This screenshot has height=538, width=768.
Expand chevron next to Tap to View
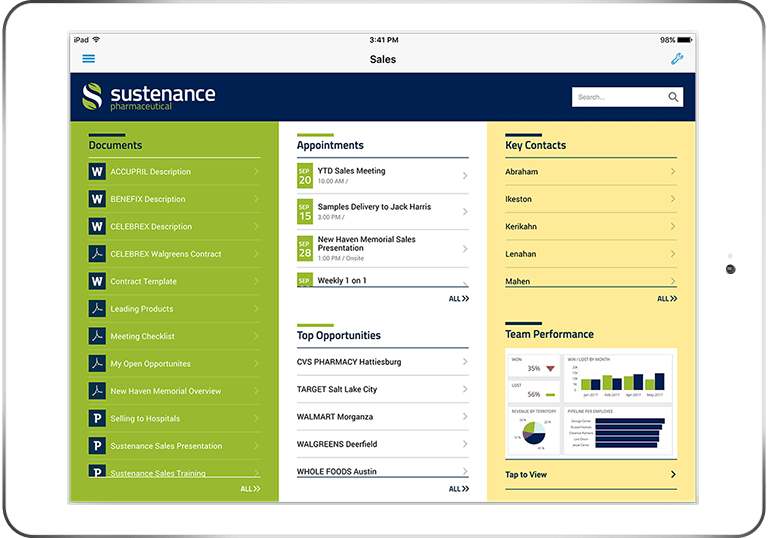(x=673, y=474)
